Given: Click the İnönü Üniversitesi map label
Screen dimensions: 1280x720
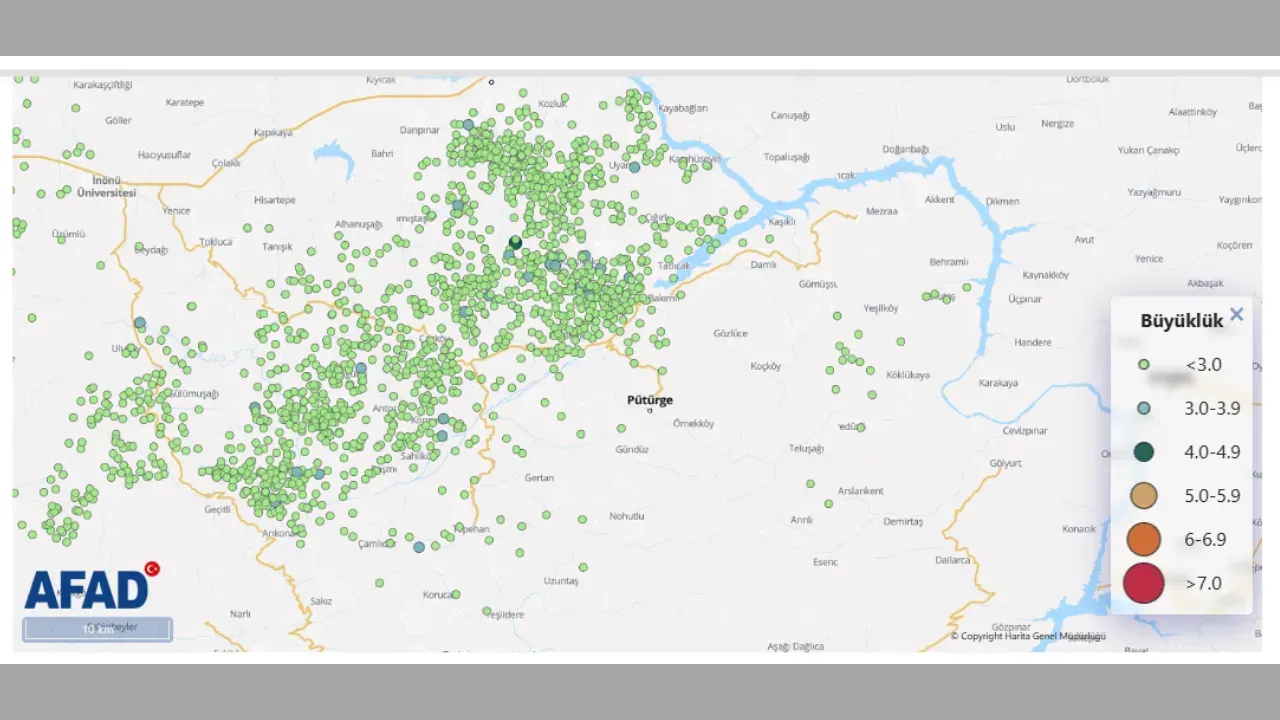Looking at the screenshot, I should [106, 187].
